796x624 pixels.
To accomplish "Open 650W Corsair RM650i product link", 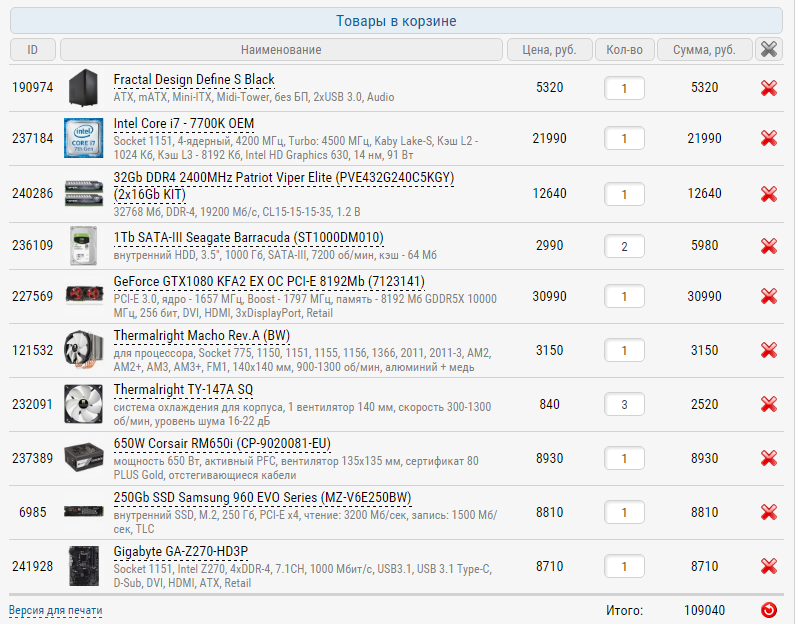I will [x=222, y=444].
